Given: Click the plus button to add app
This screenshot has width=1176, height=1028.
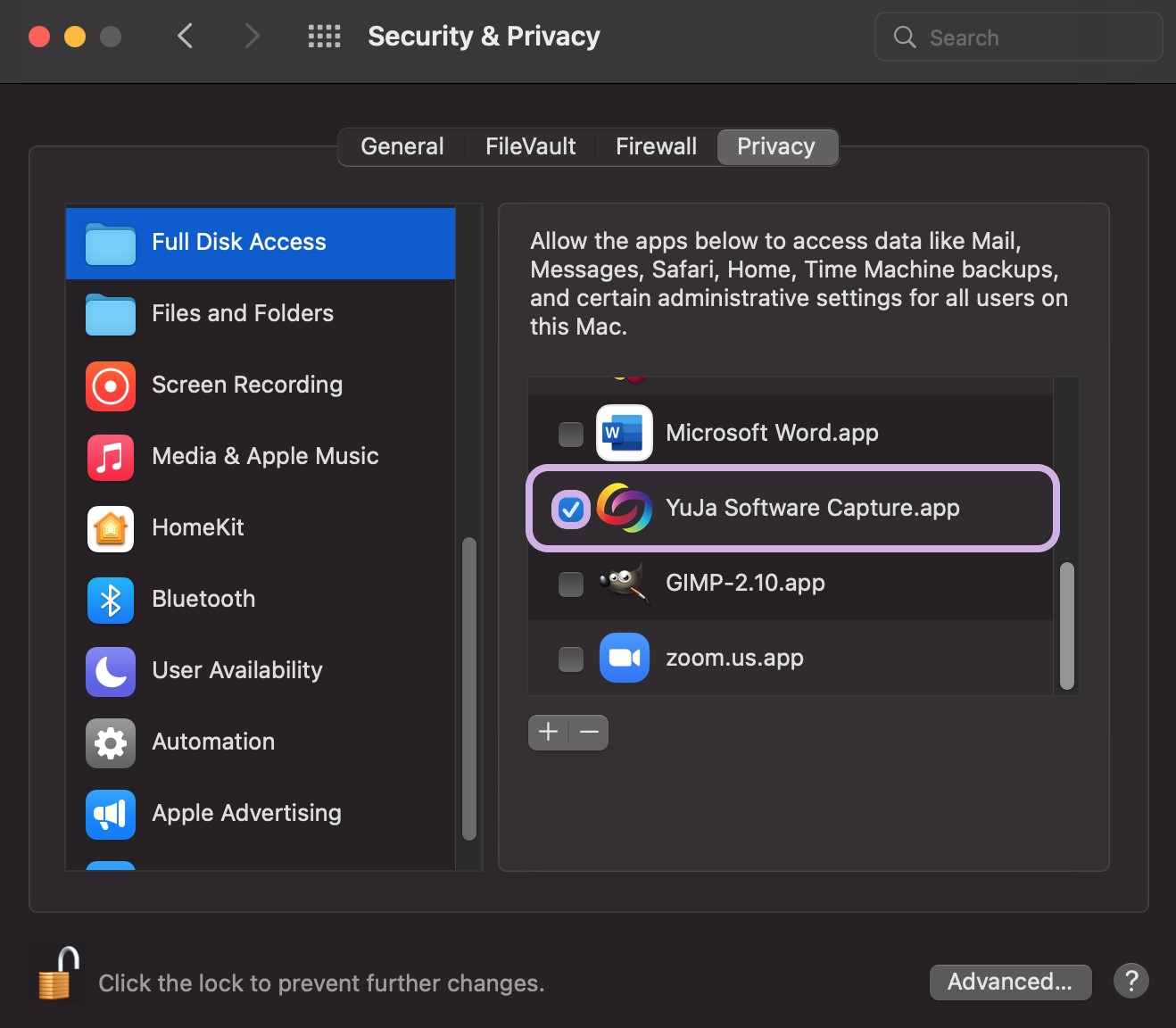Looking at the screenshot, I should click(549, 733).
